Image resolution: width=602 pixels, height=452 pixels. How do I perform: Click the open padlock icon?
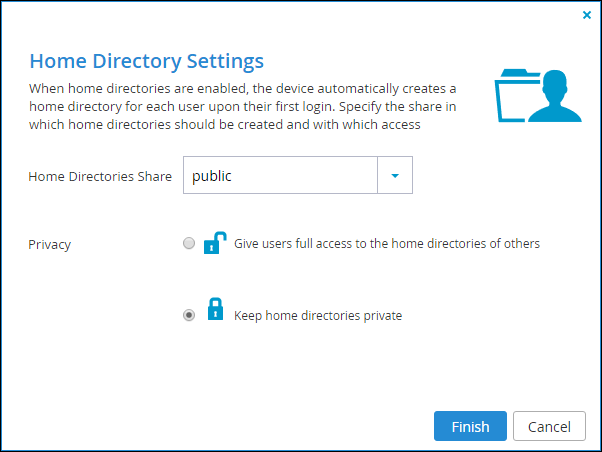pos(215,243)
